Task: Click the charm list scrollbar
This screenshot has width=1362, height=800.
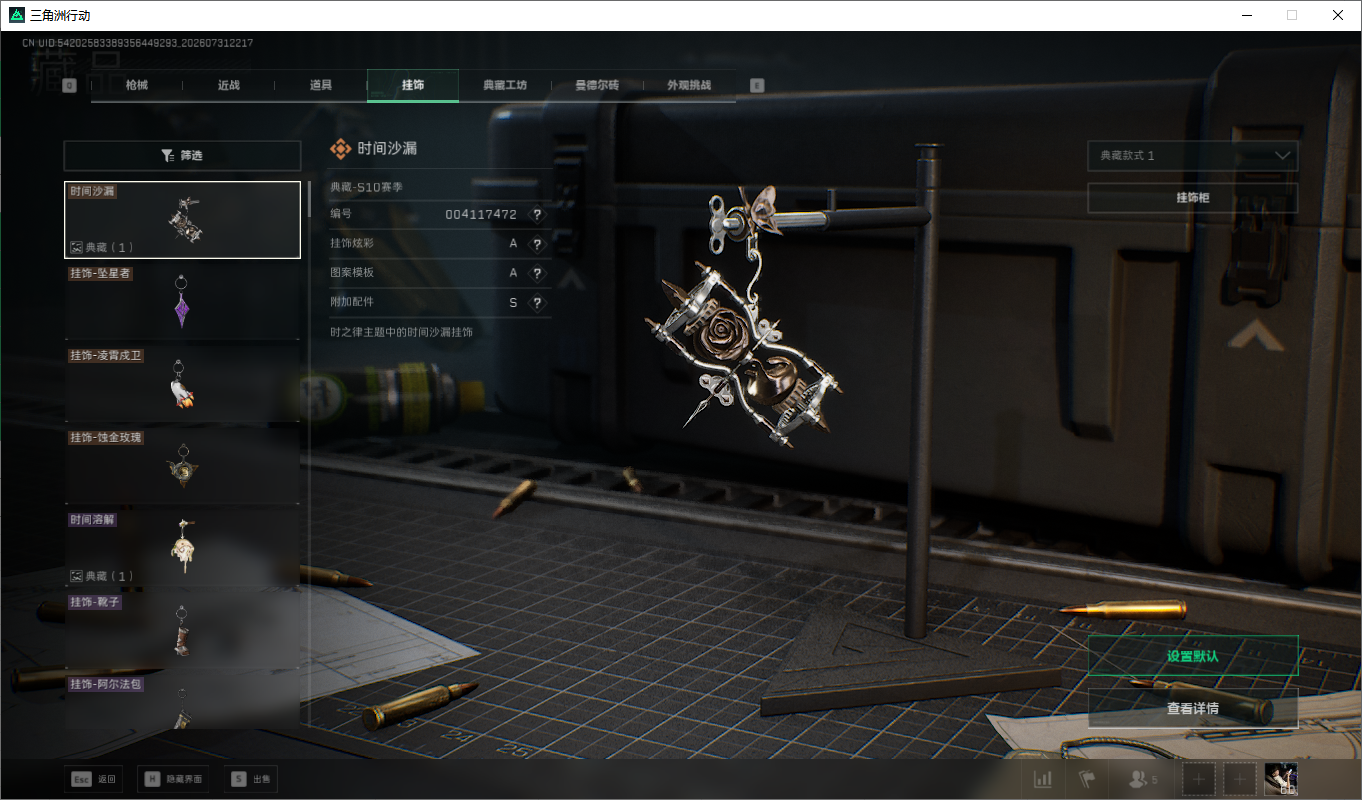Action: (x=309, y=199)
